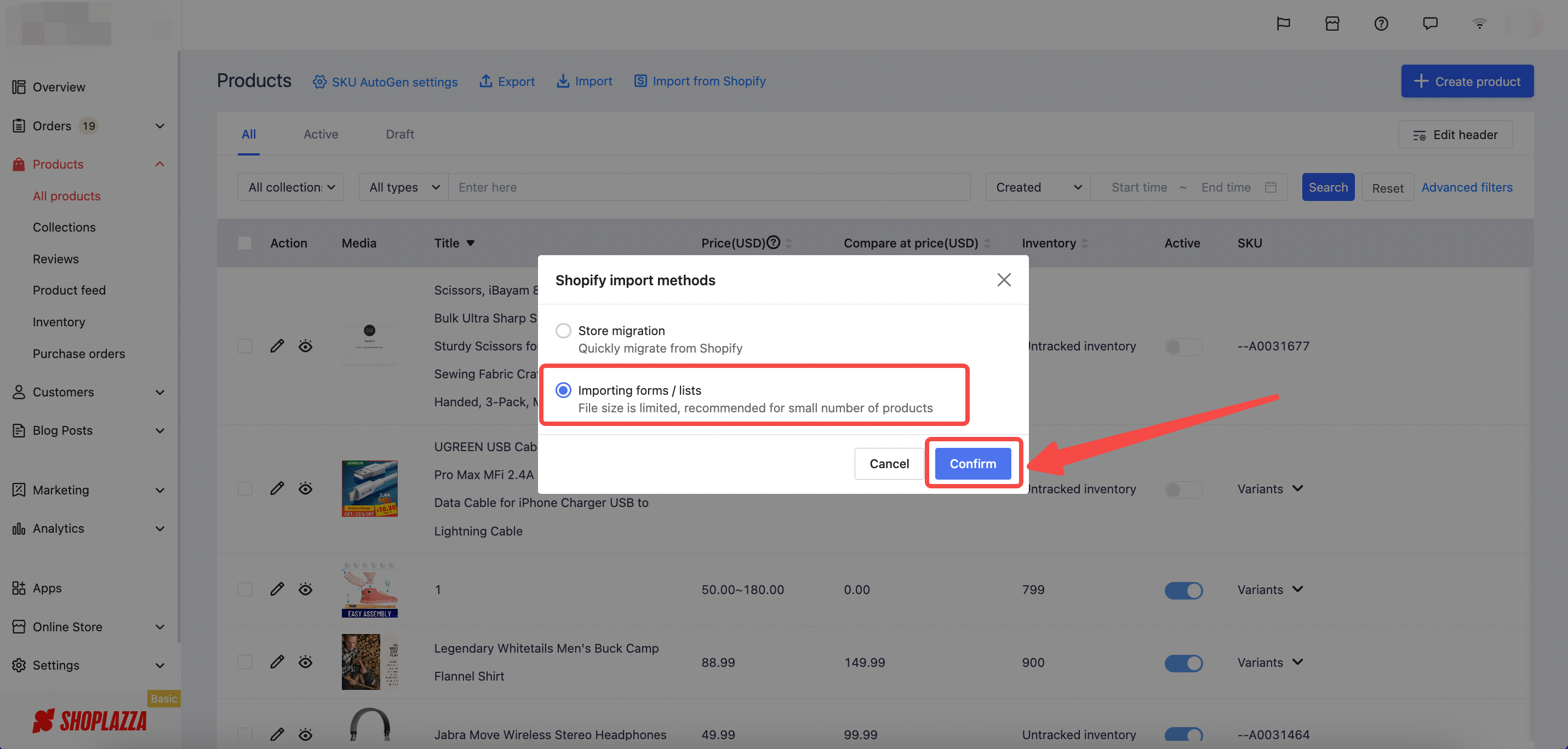Toggle Active switch for Scissors iBayam product
The image size is (1568, 749).
[x=1183, y=347]
